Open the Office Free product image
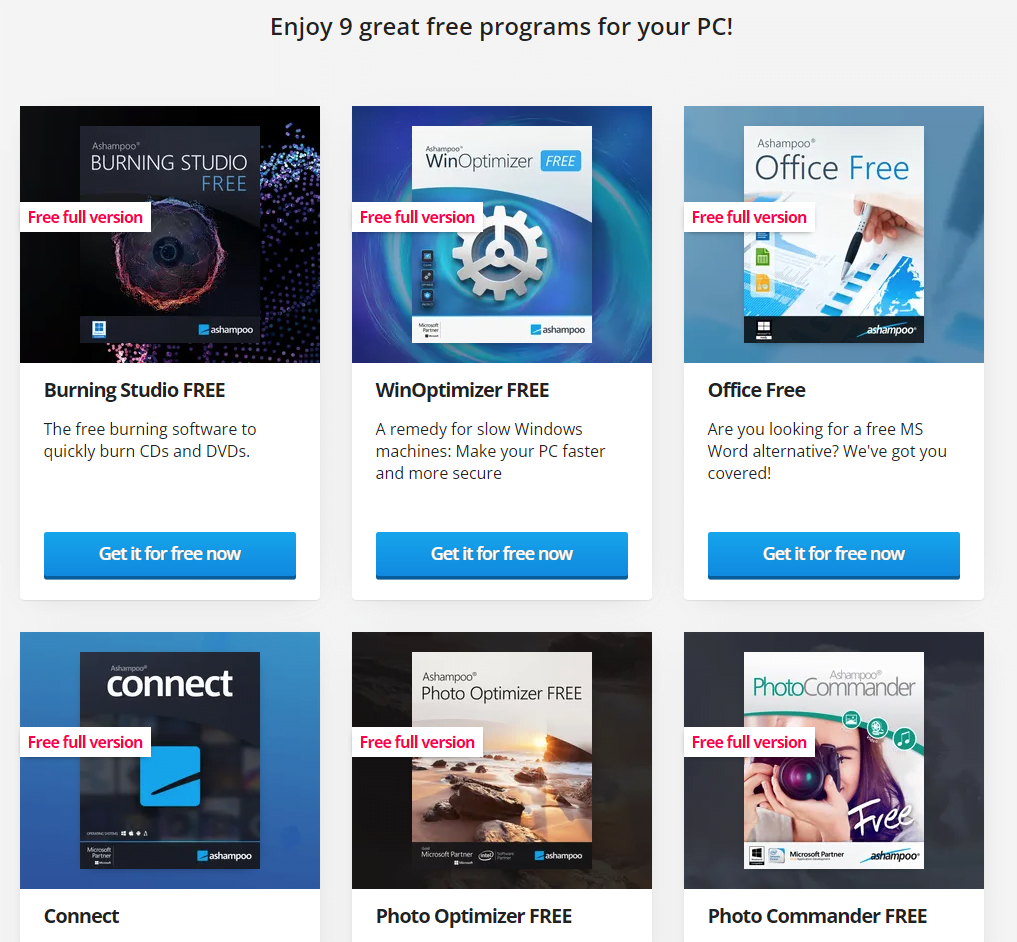1017x942 pixels. pos(834,234)
